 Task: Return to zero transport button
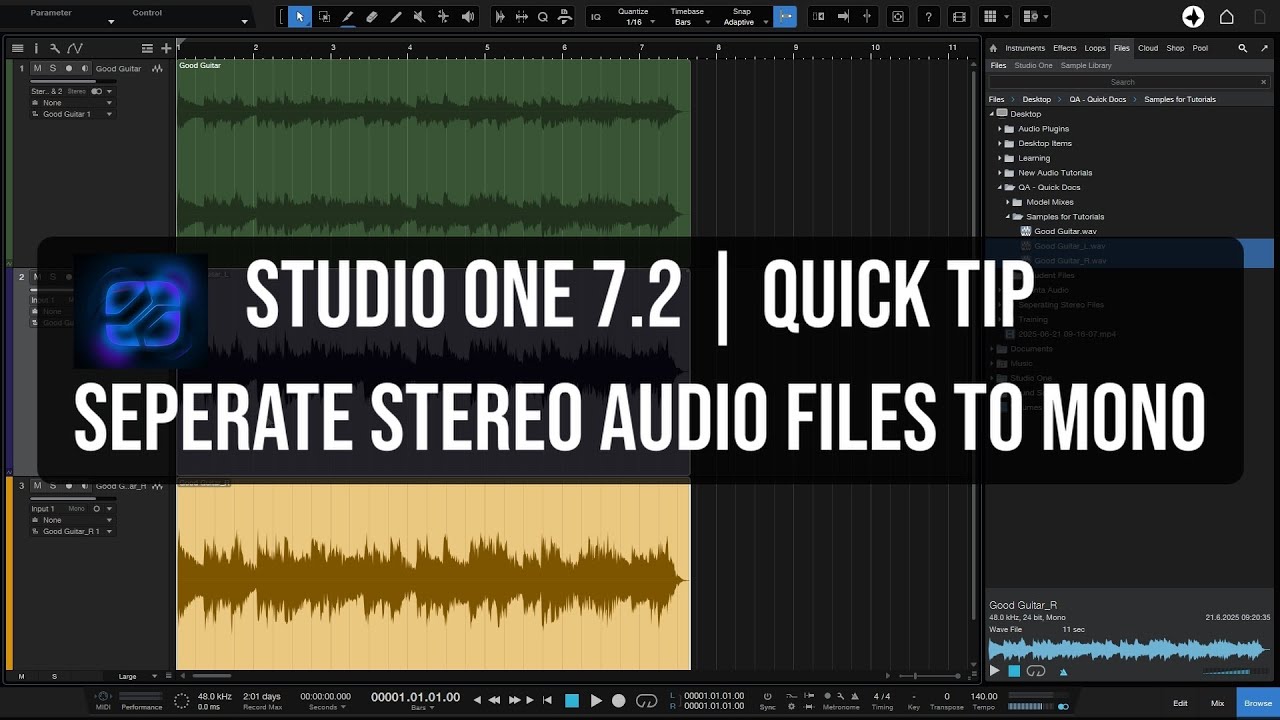pyautogui.click(x=546, y=701)
